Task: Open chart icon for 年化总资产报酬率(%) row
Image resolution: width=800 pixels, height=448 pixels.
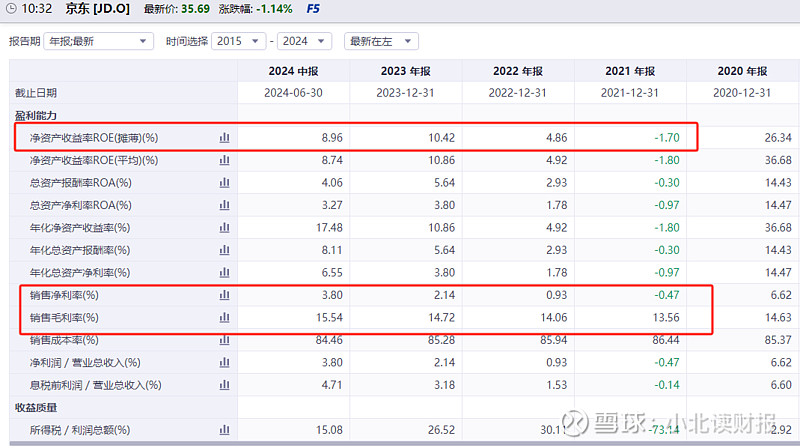Action: point(224,250)
